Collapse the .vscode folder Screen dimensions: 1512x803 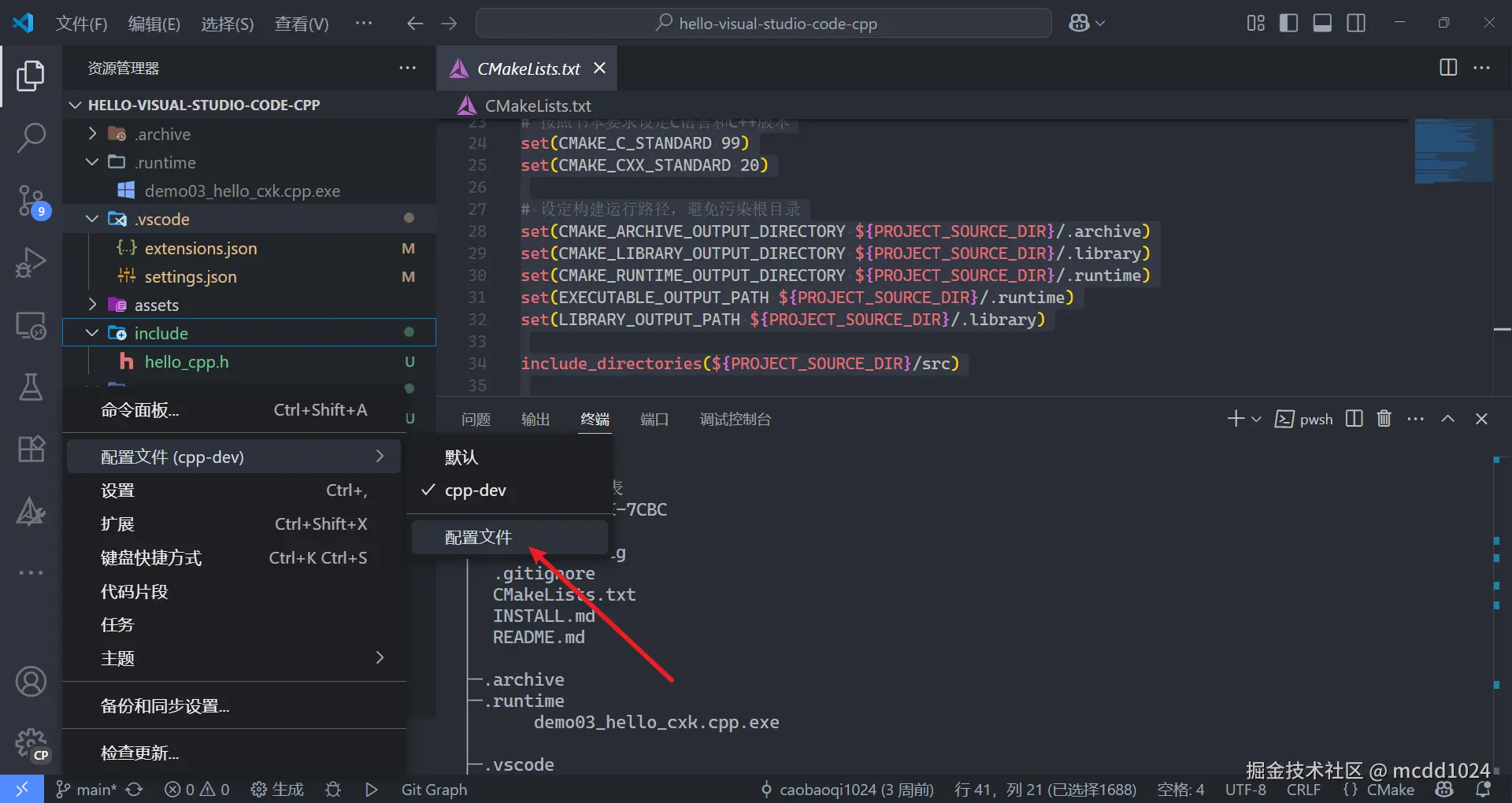pyautogui.click(x=92, y=219)
